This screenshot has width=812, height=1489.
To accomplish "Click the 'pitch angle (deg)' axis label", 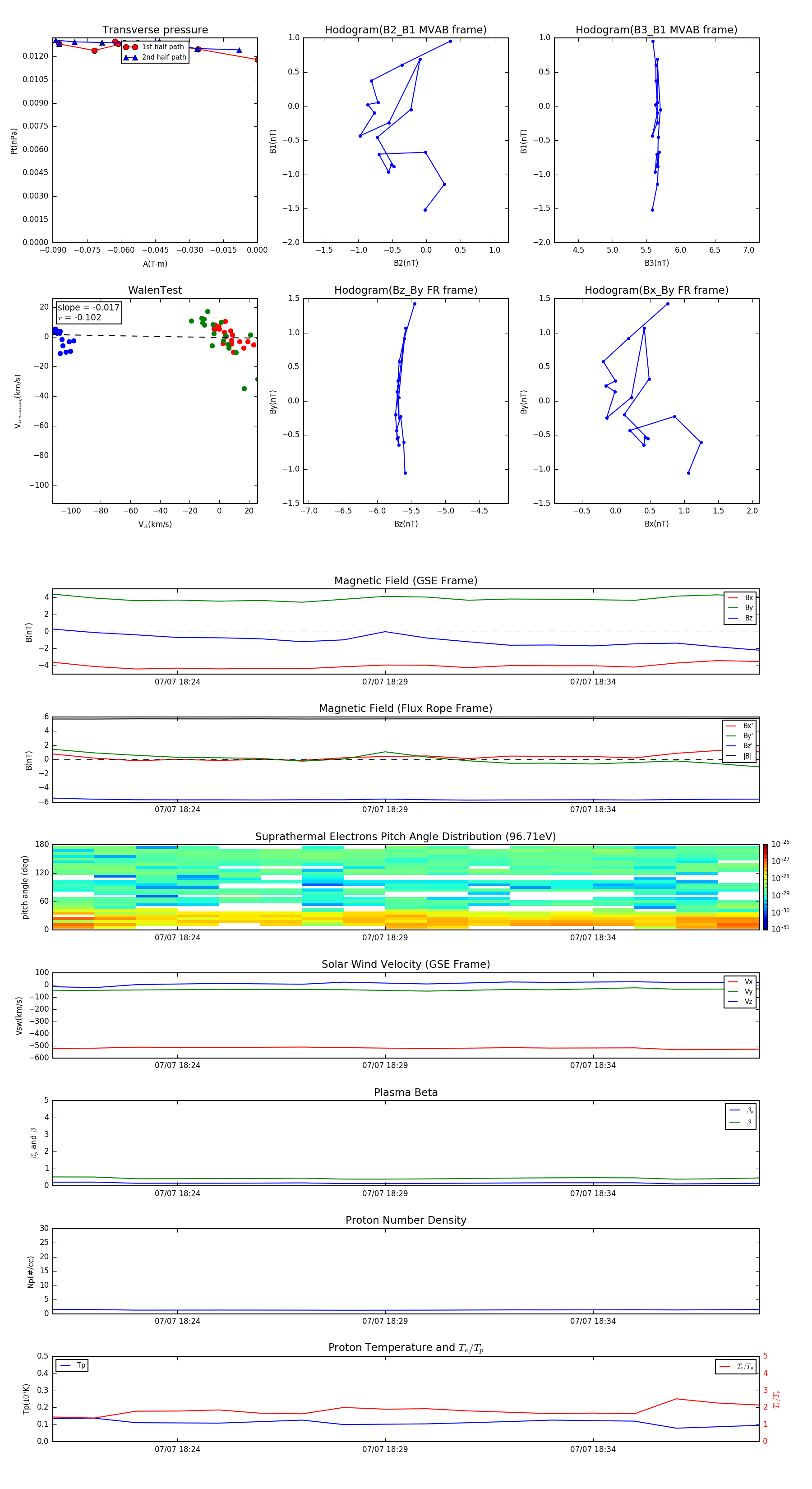I will point(25,887).
